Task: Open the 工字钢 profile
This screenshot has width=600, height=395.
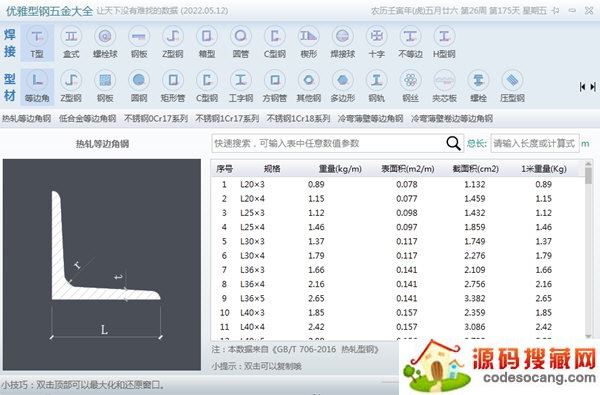Action: 241,87
